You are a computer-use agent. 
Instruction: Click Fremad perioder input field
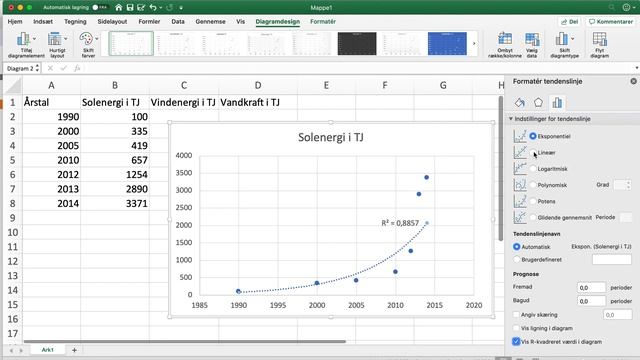pos(591,288)
